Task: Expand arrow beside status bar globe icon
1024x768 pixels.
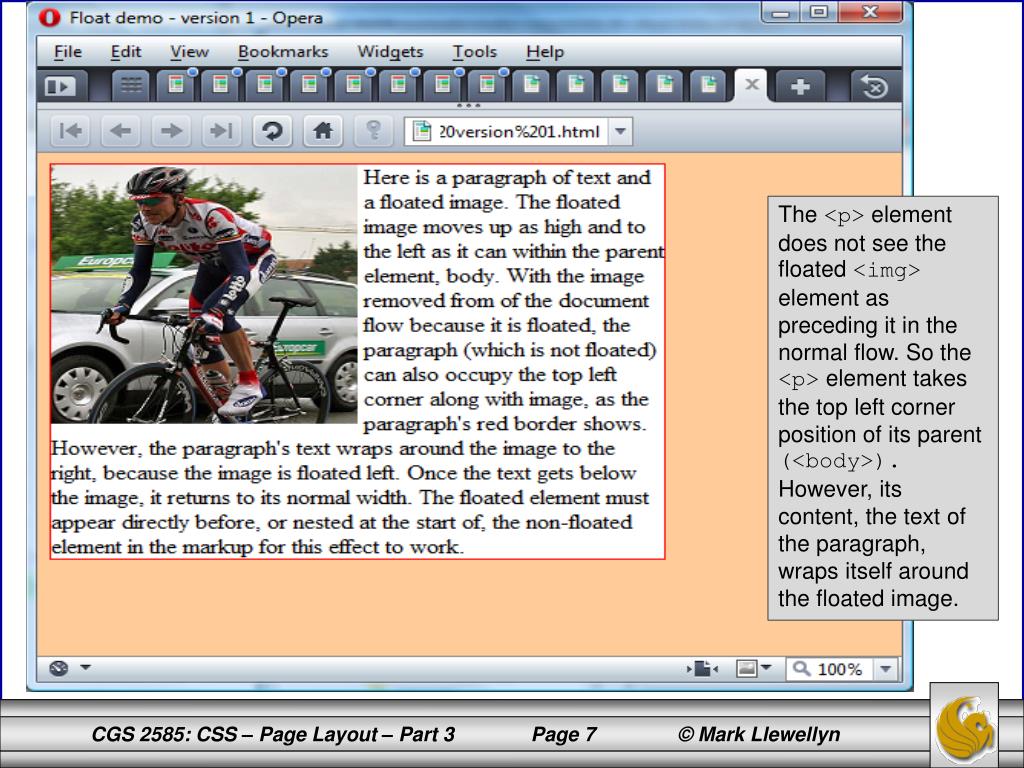Action: [x=86, y=667]
